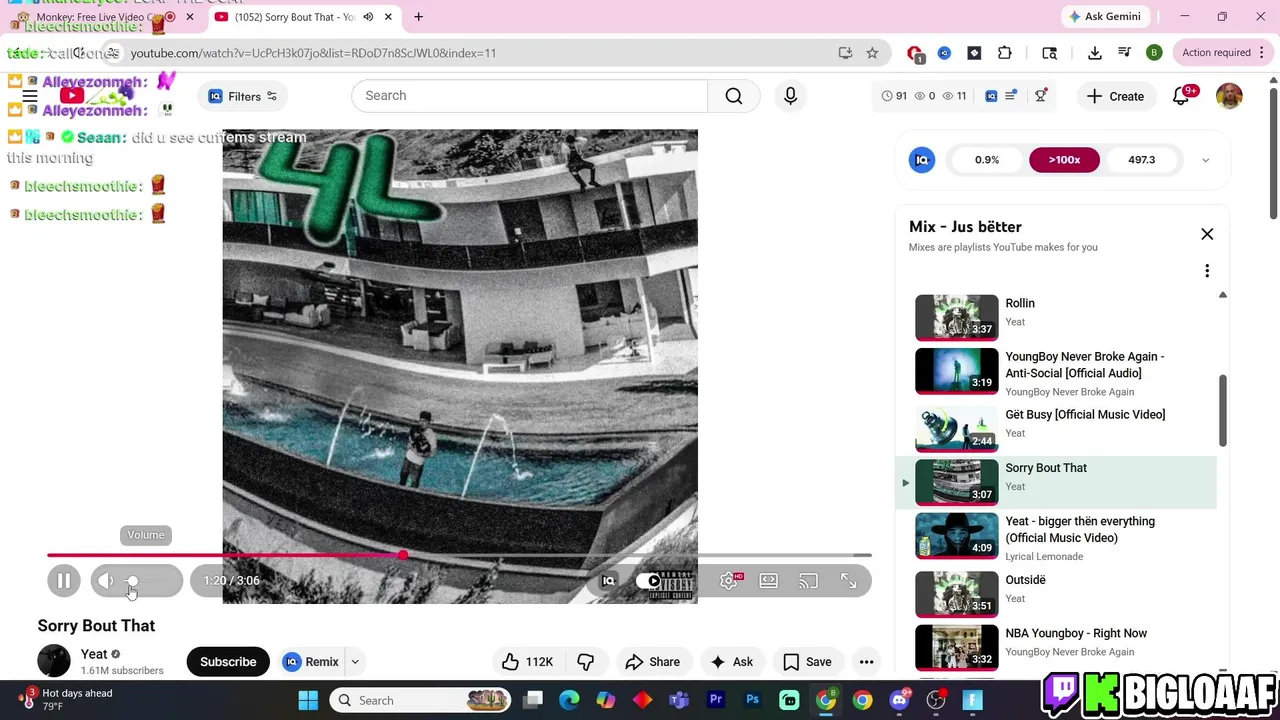Save the video to a playlist

click(x=807, y=662)
